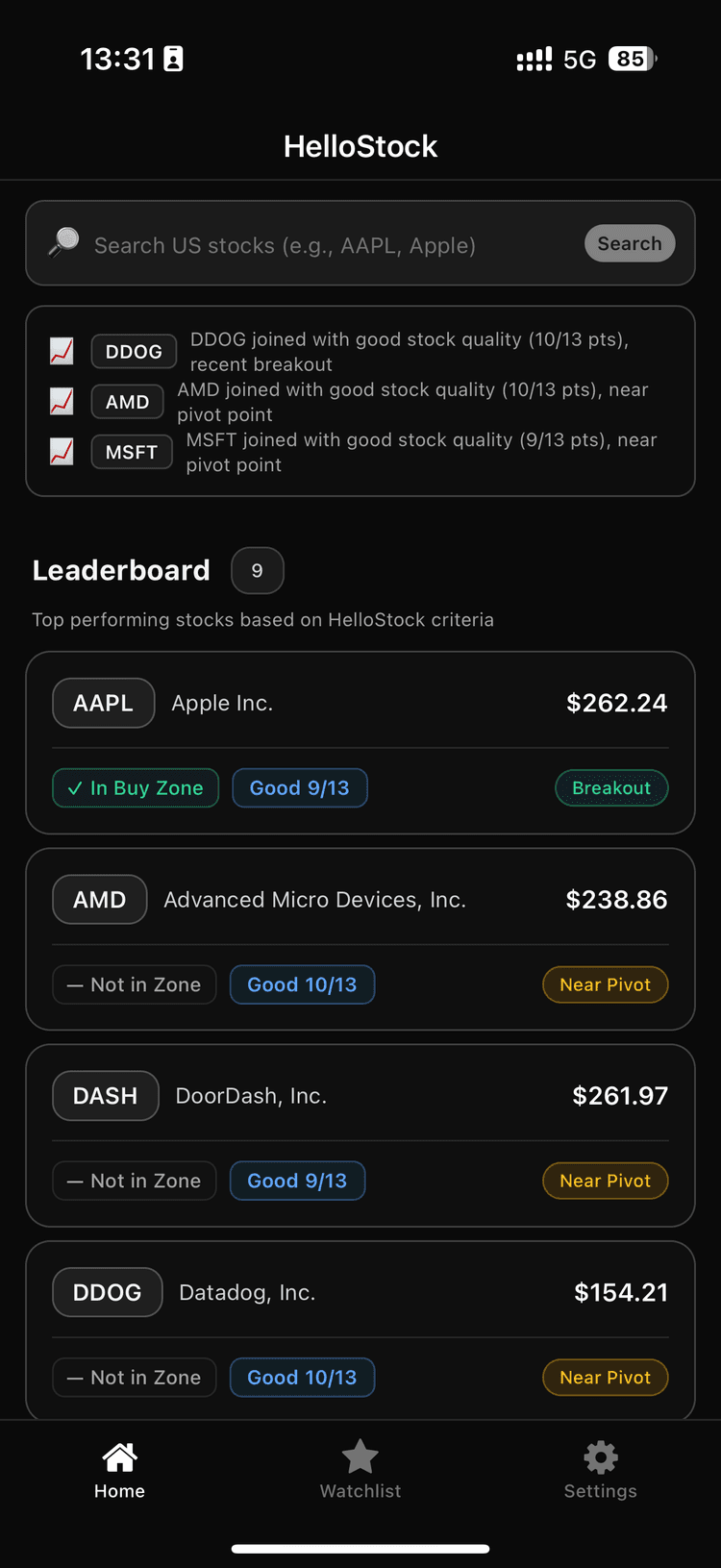Open the DDOG breakout chart icon
This screenshot has width=721, height=1568.
pos(61,351)
